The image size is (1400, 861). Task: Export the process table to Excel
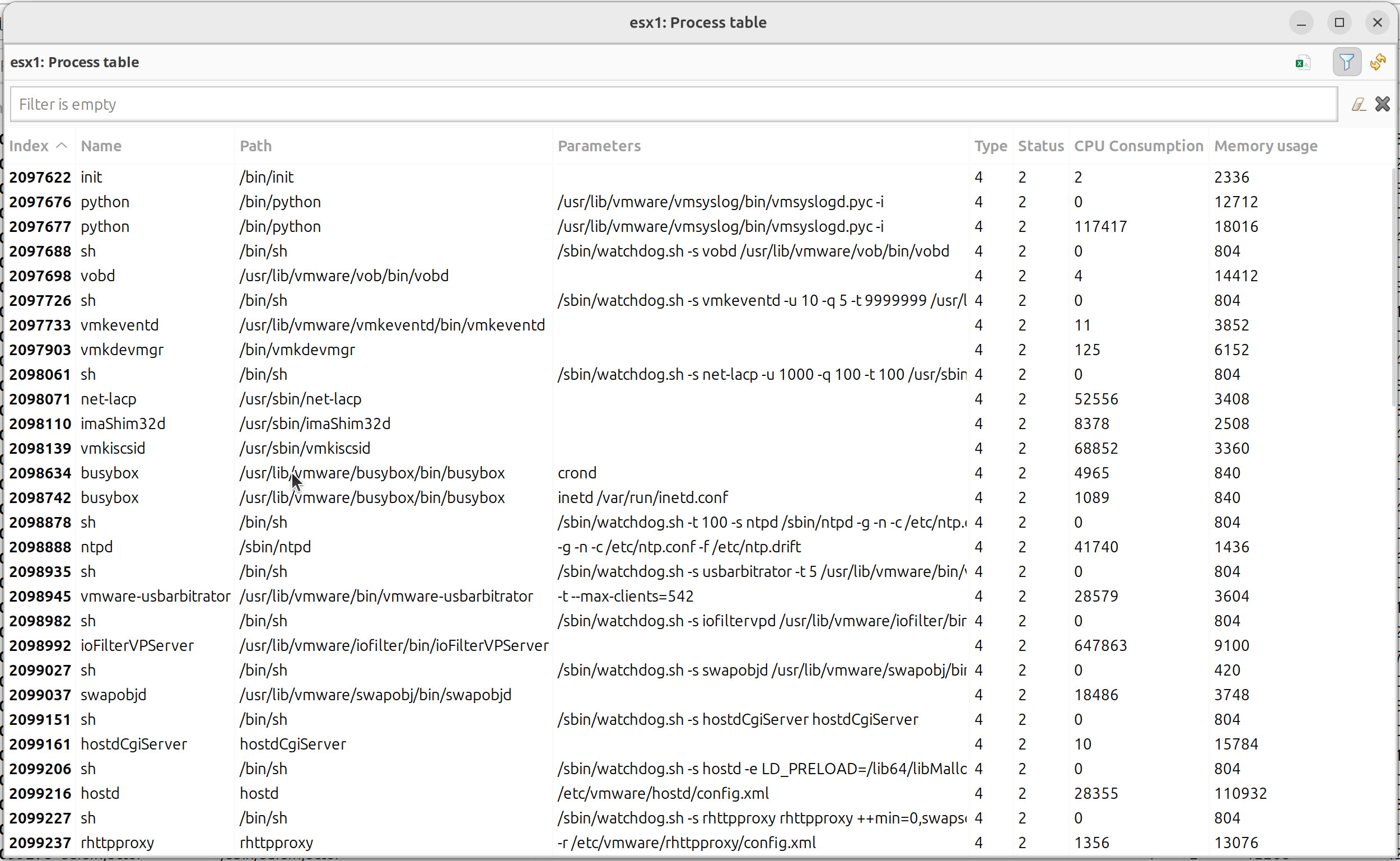click(1303, 62)
